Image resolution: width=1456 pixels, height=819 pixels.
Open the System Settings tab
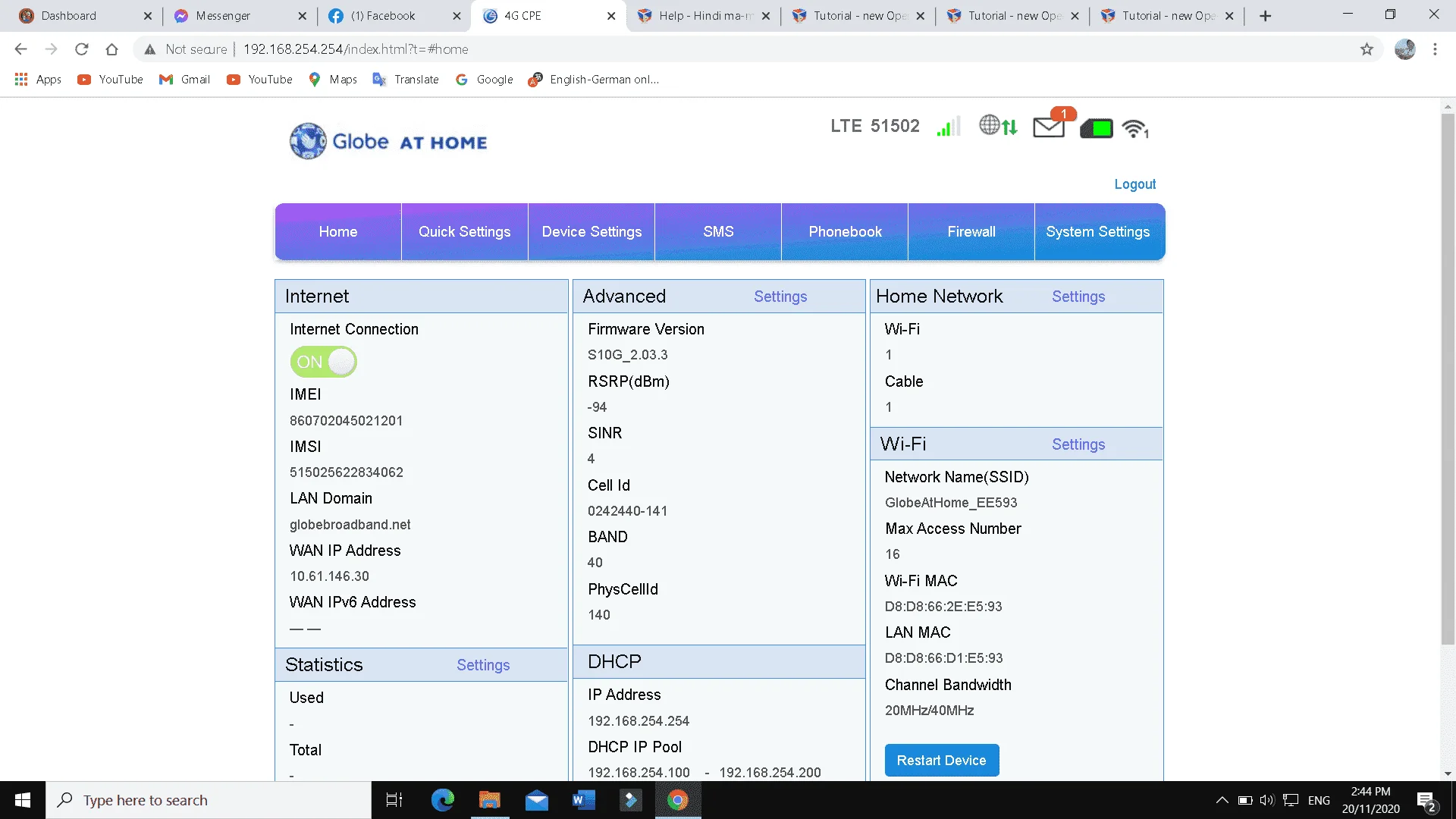click(1098, 232)
